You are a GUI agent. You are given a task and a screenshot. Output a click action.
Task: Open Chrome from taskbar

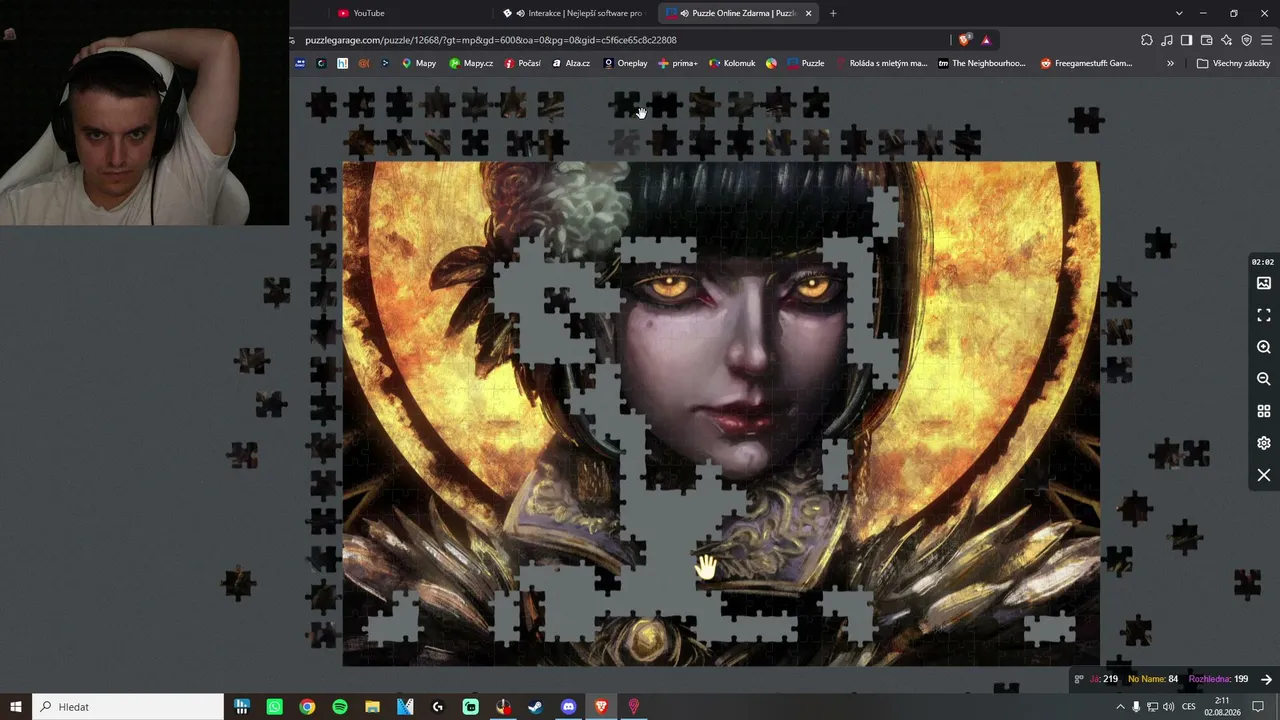[307, 707]
